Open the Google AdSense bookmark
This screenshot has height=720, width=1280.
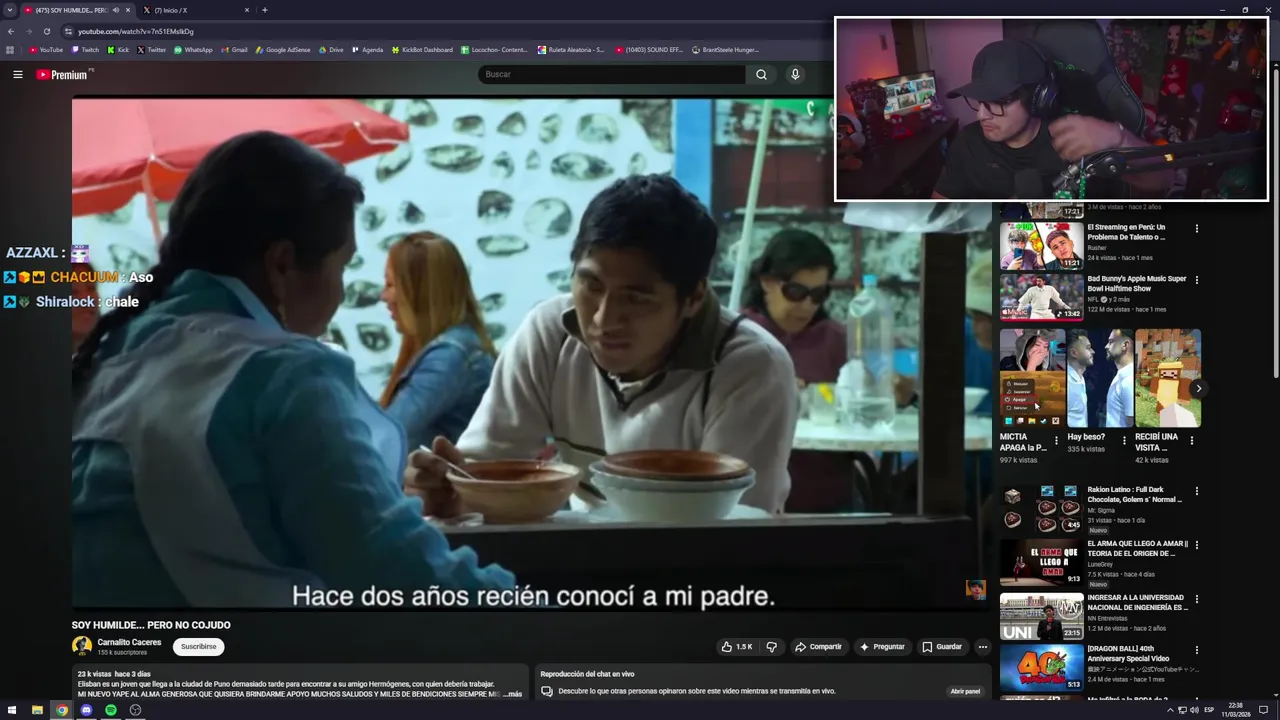[283, 49]
